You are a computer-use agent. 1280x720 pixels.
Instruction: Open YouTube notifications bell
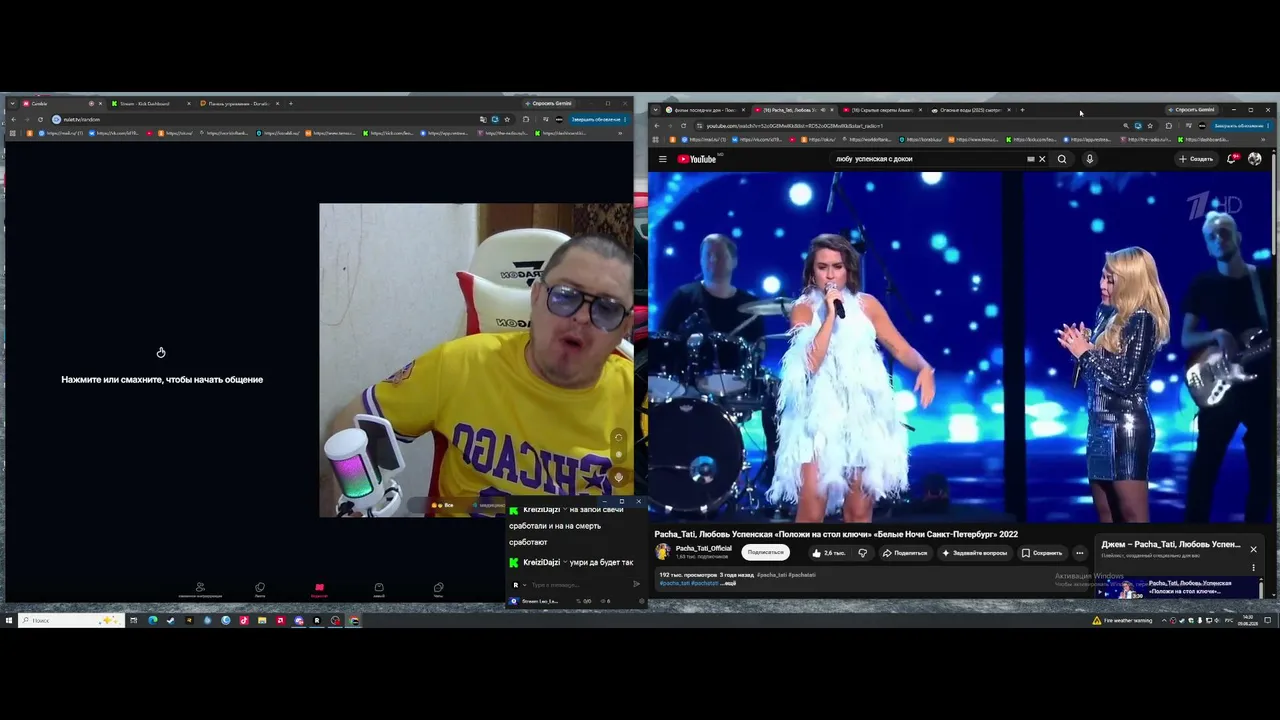point(1232,159)
